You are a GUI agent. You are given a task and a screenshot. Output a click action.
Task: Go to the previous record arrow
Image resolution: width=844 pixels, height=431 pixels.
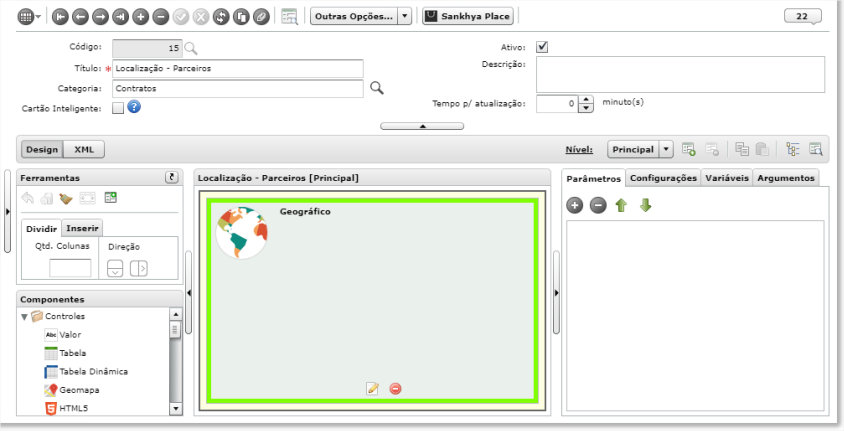click(80, 17)
